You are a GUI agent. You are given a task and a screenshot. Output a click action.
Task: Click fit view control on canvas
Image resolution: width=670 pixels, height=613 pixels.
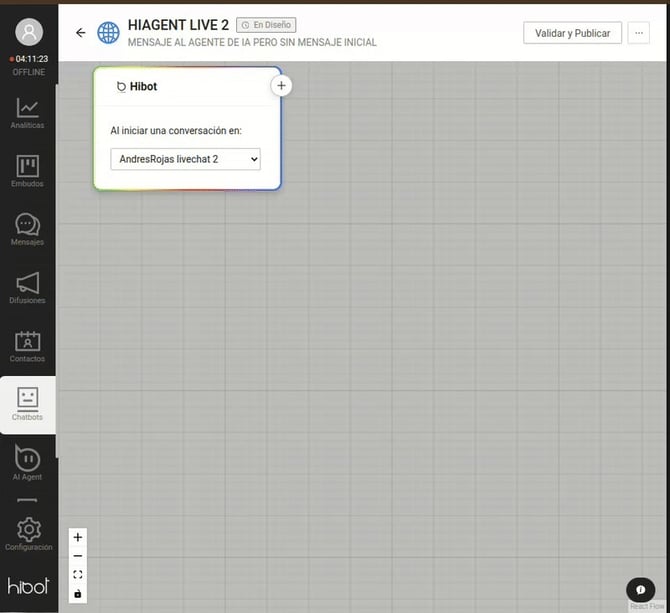pos(78,575)
